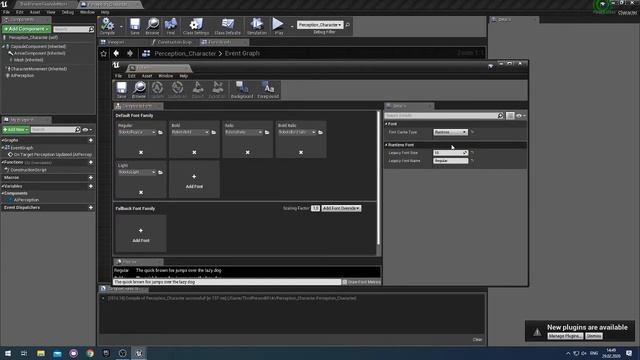Click Add New in My Blueprint
Screen dimensions: 640x360
coord(16,130)
